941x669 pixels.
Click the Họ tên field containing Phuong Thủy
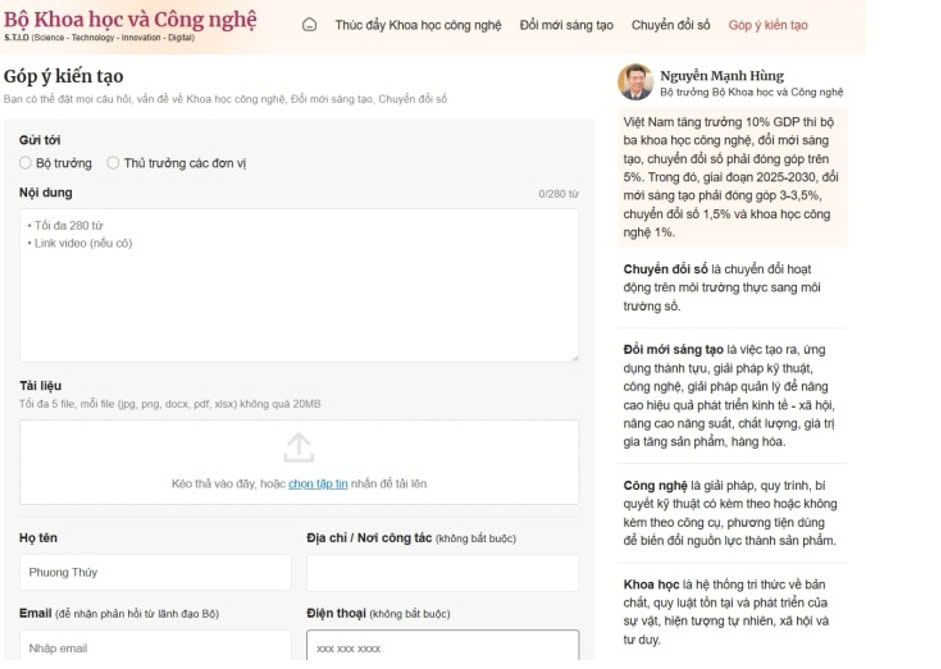[x=155, y=573]
